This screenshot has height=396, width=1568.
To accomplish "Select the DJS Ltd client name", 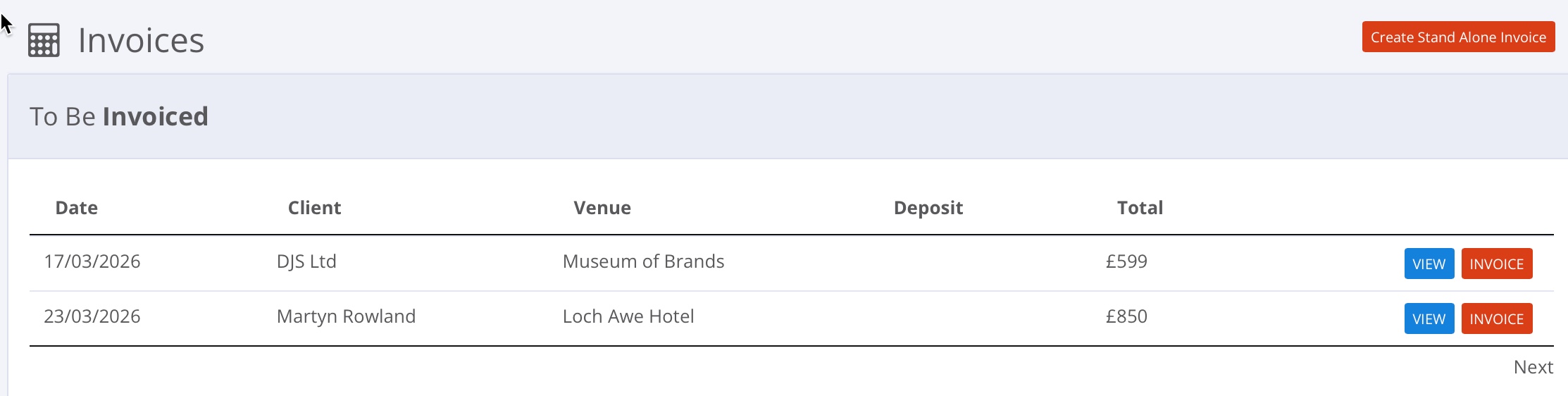I will 306,261.
